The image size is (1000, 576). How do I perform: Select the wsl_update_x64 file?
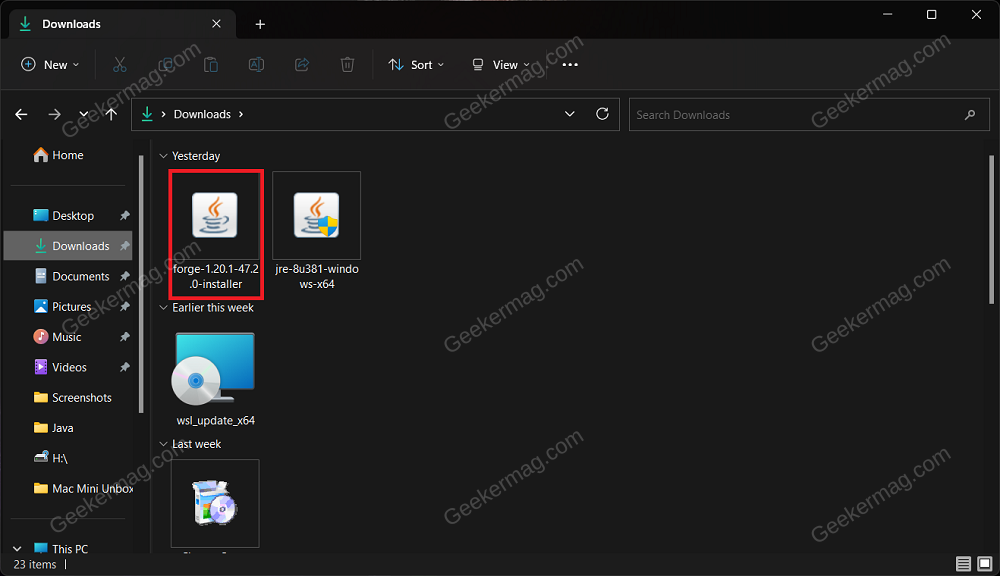[216, 379]
